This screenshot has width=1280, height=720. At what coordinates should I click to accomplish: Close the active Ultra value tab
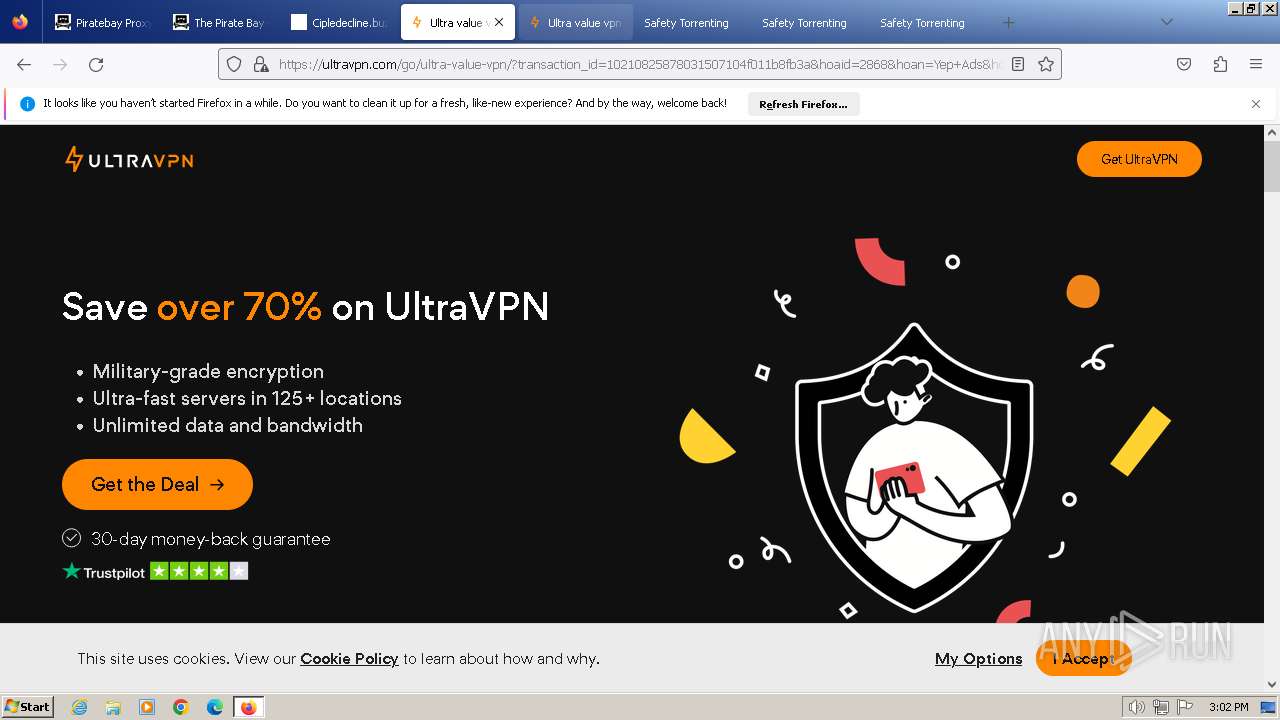click(x=499, y=22)
